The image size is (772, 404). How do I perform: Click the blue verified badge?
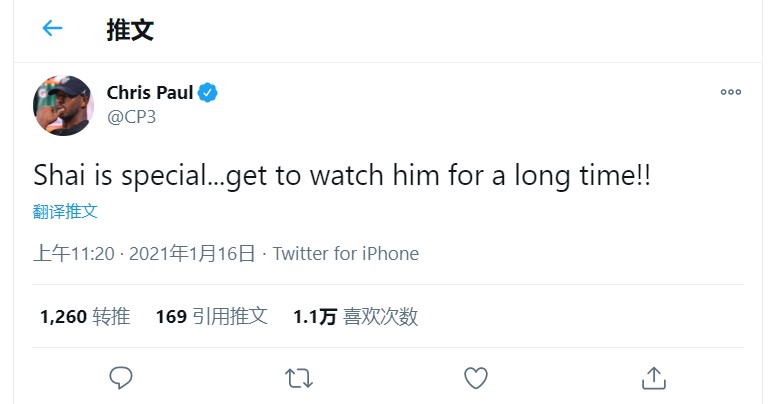208,93
